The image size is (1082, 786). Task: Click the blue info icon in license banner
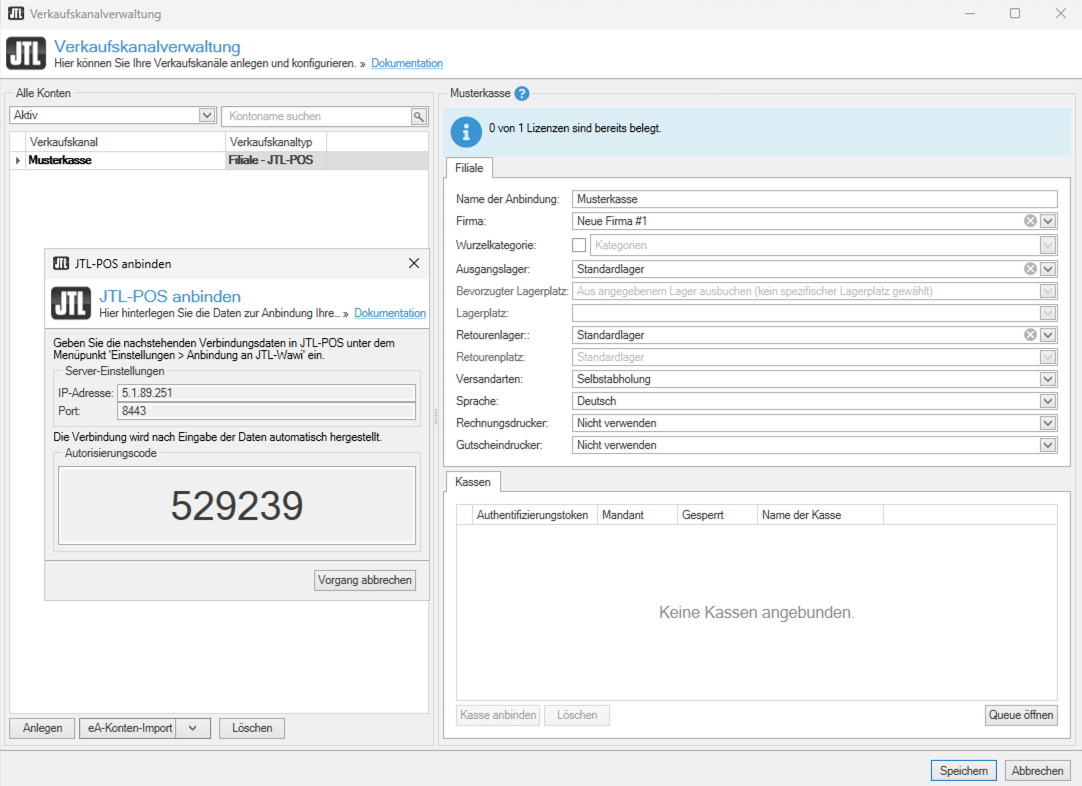465,130
